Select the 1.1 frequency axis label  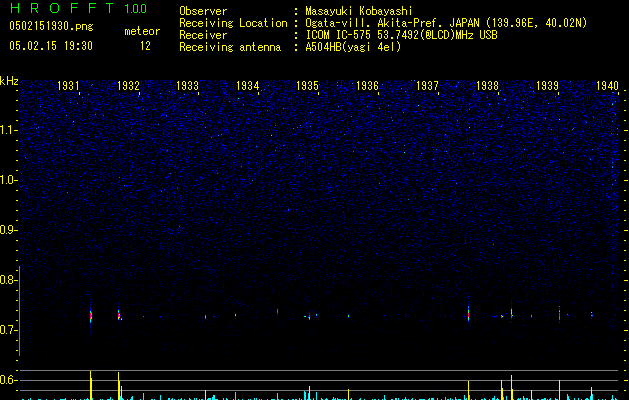(9, 130)
